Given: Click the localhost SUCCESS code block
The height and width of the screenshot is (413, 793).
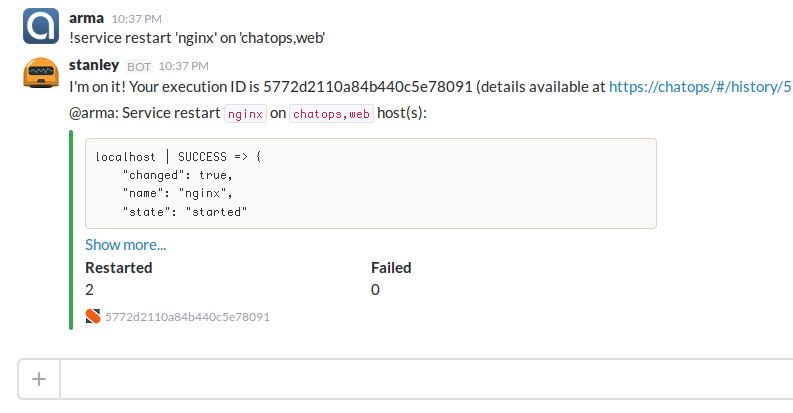Looking at the screenshot, I should pos(371,183).
